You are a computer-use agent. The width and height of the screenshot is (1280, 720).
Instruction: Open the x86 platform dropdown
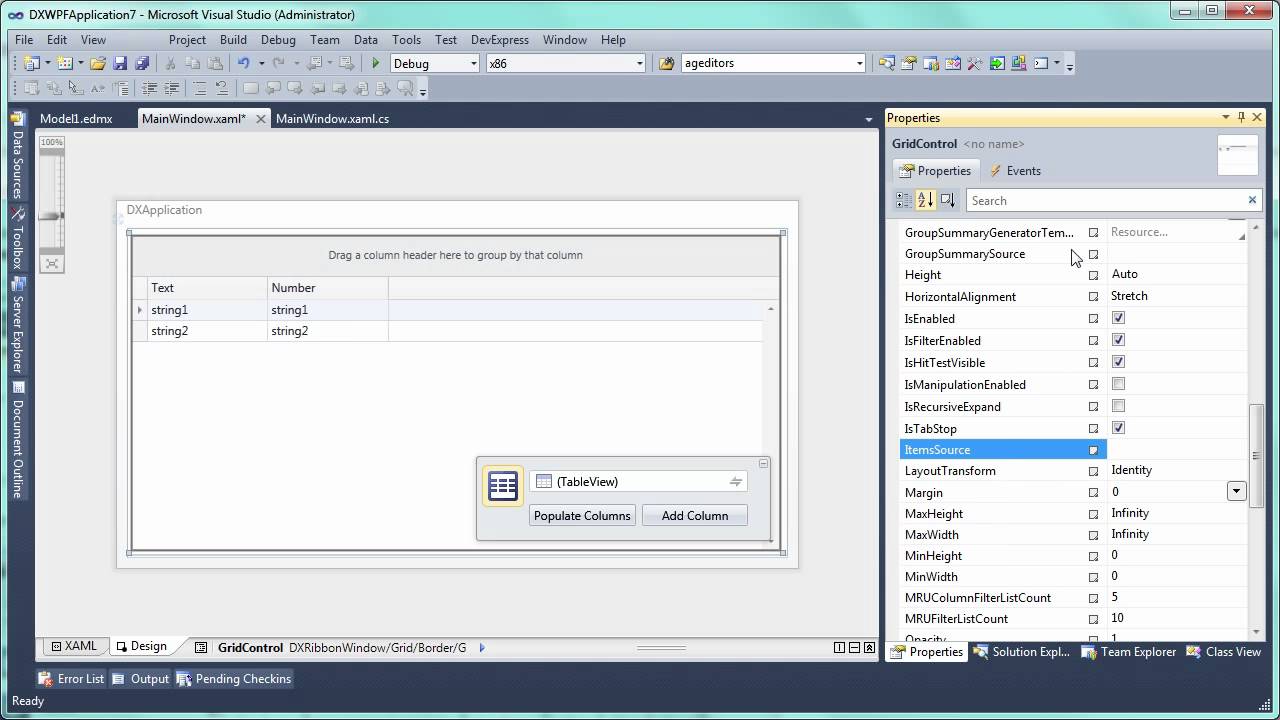(639, 63)
